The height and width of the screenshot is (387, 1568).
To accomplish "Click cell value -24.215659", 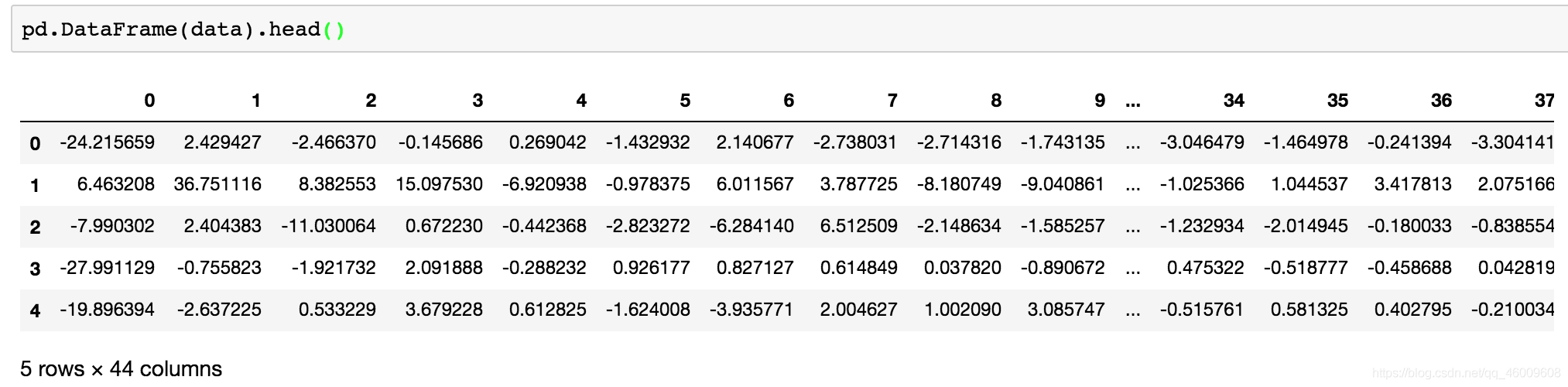I will 107,142.
